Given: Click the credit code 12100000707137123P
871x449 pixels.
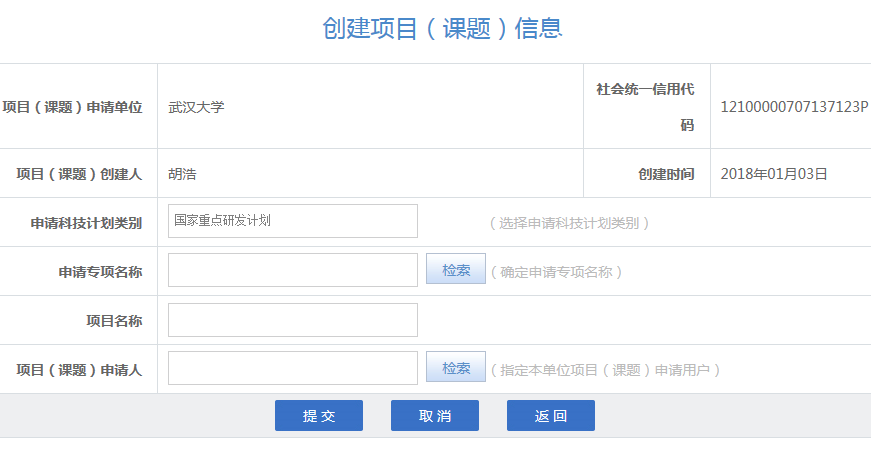Looking at the screenshot, I should point(794,107).
